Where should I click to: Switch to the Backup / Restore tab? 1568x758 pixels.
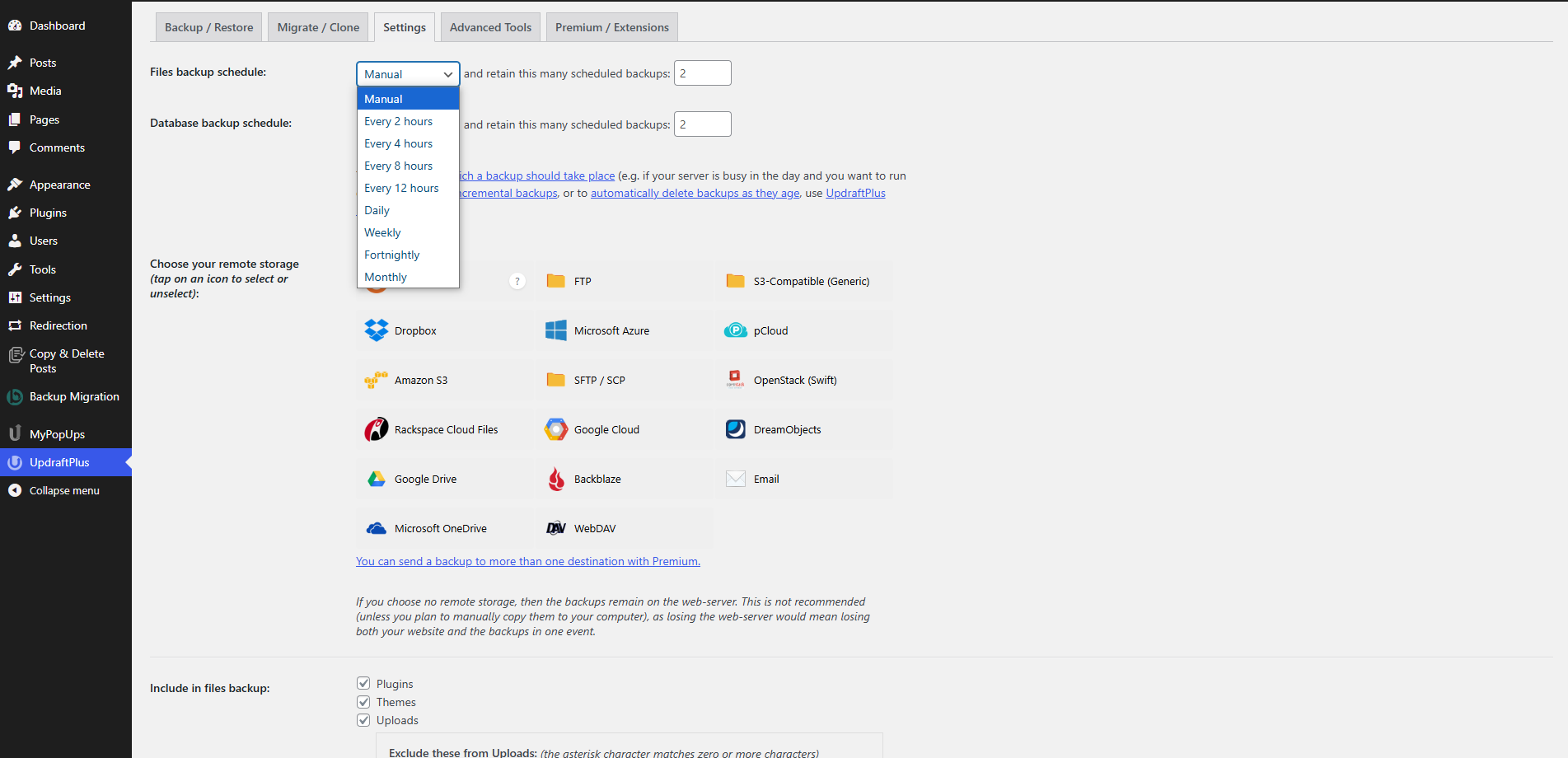(209, 27)
